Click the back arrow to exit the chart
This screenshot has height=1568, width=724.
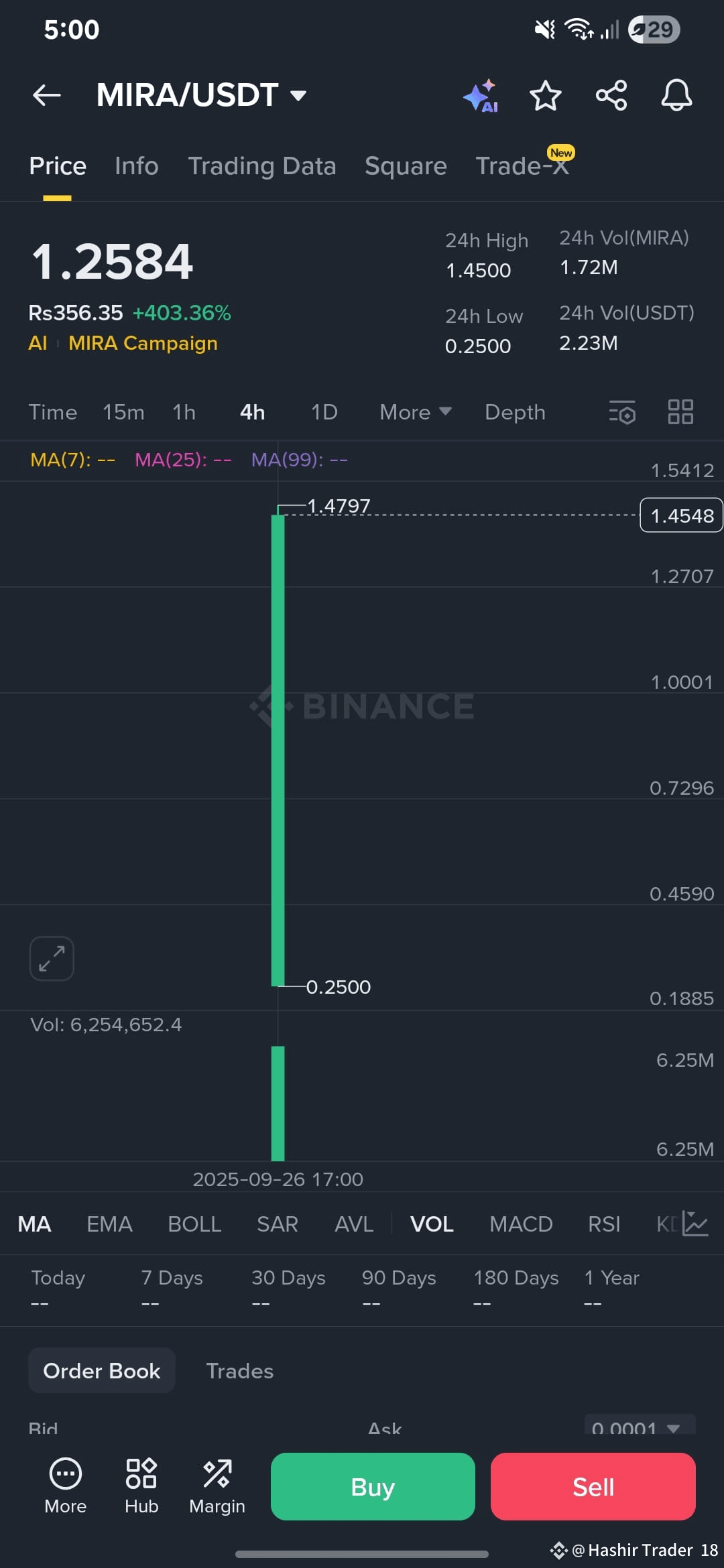pos(47,94)
